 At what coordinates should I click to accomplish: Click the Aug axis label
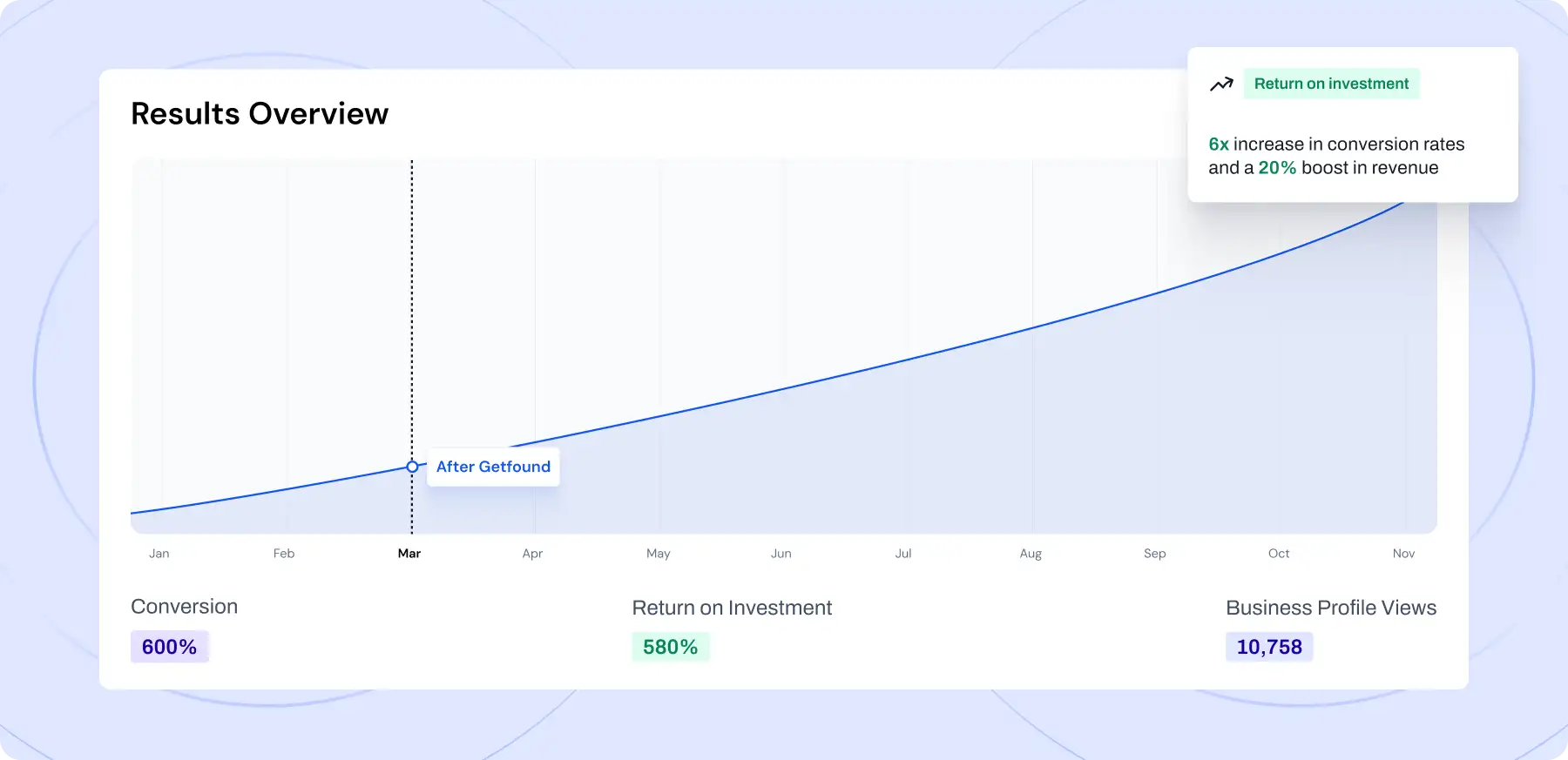[x=1031, y=554]
